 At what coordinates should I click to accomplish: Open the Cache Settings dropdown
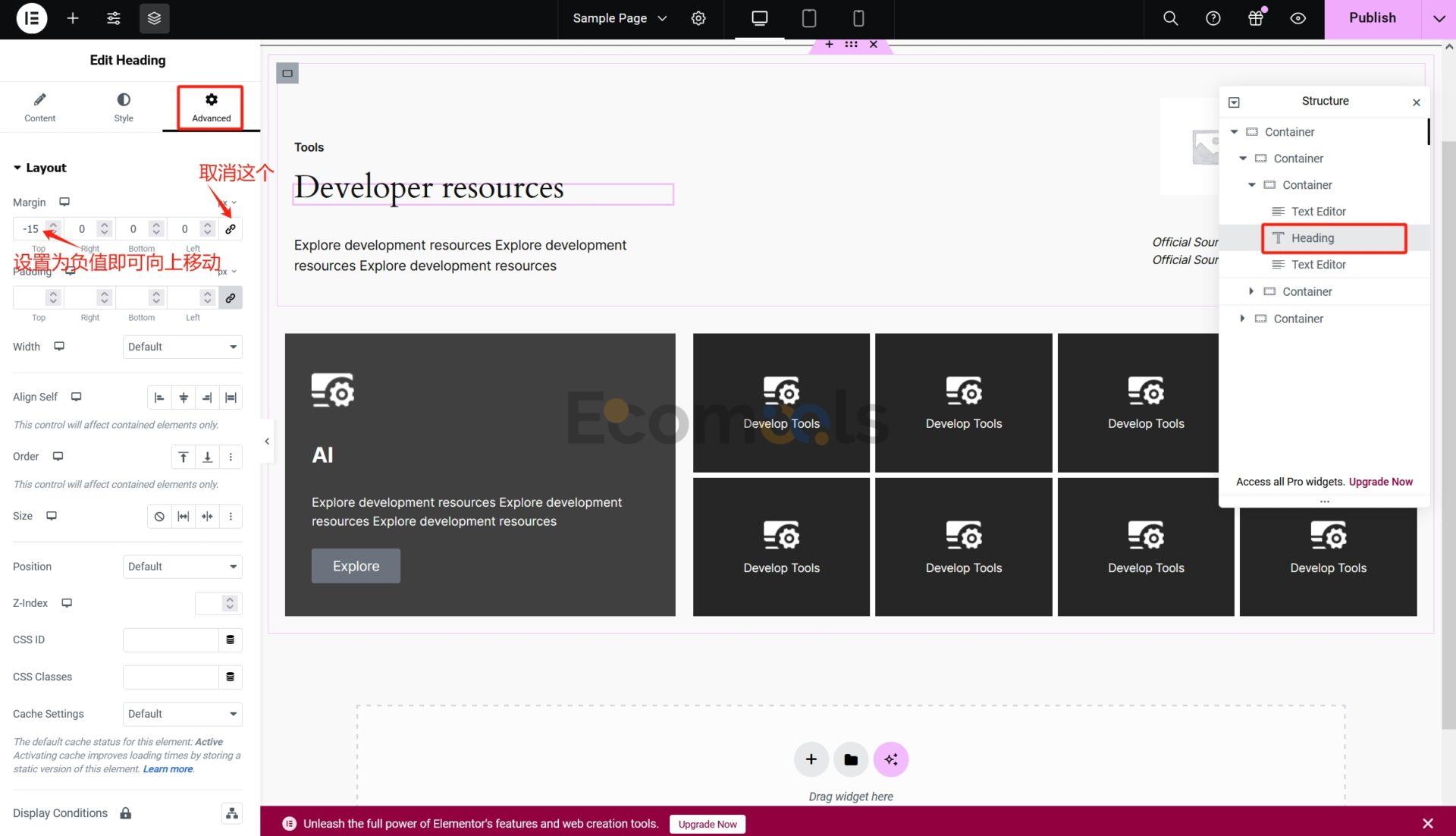pyautogui.click(x=182, y=714)
